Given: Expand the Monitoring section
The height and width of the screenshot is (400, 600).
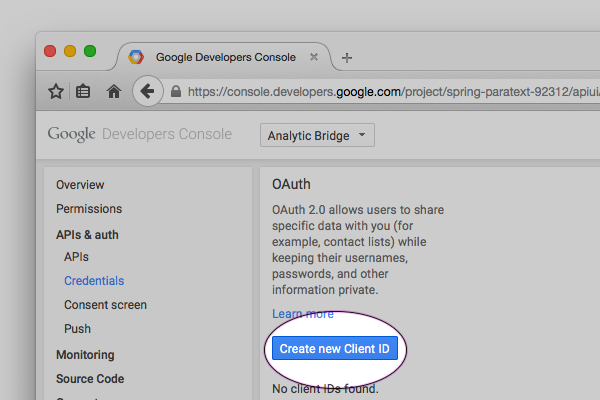Looking at the screenshot, I should tap(85, 355).
